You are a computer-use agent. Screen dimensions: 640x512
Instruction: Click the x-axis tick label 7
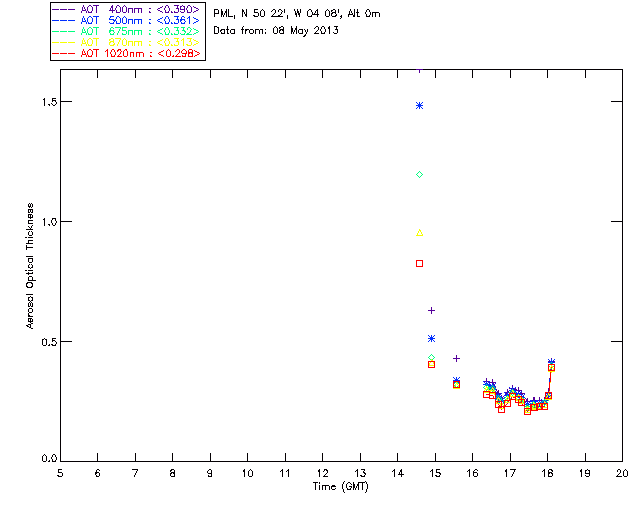coord(135,474)
